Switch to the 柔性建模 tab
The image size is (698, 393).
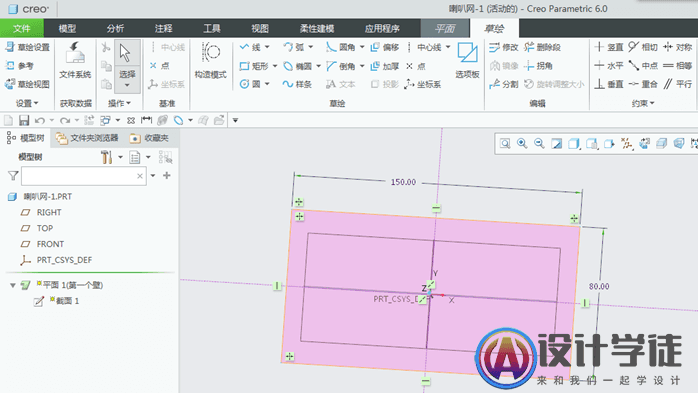(317, 28)
